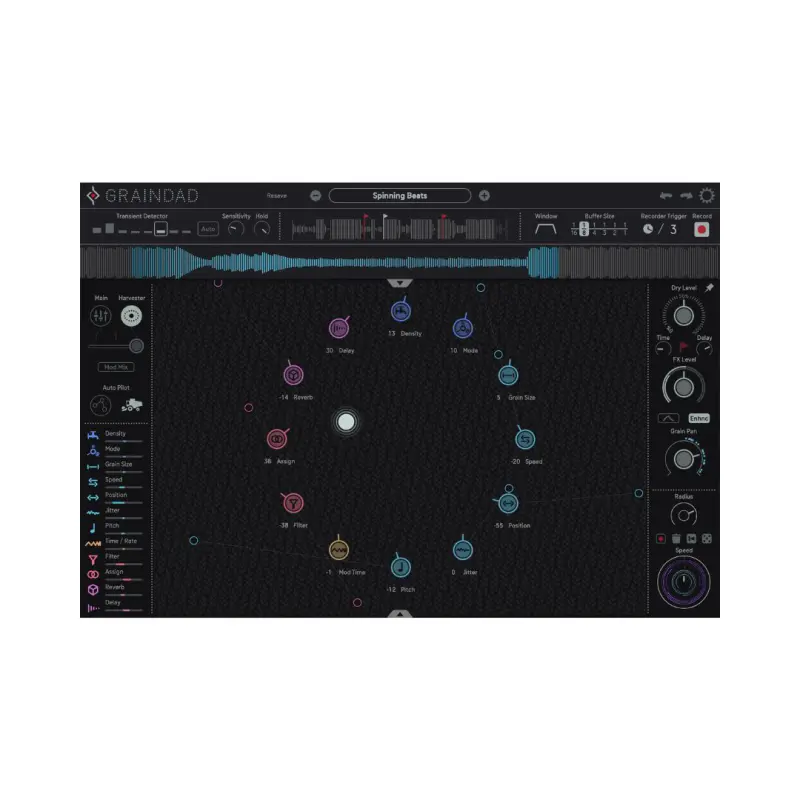800x800 pixels.
Task: Click the Dry Level knob
Action: pos(684,316)
